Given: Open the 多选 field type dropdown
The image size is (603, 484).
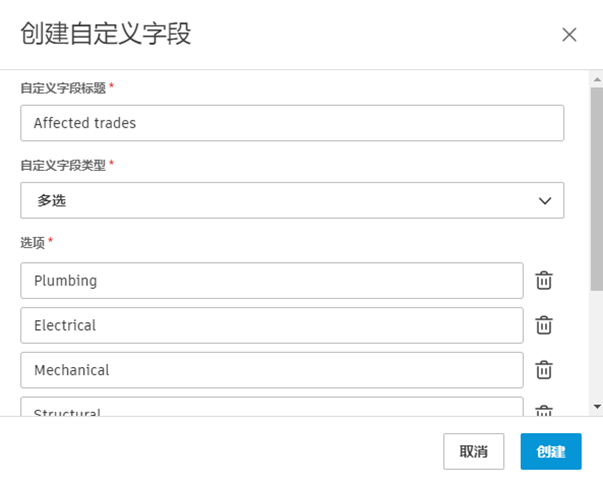Looking at the screenshot, I should coord(291,200).
